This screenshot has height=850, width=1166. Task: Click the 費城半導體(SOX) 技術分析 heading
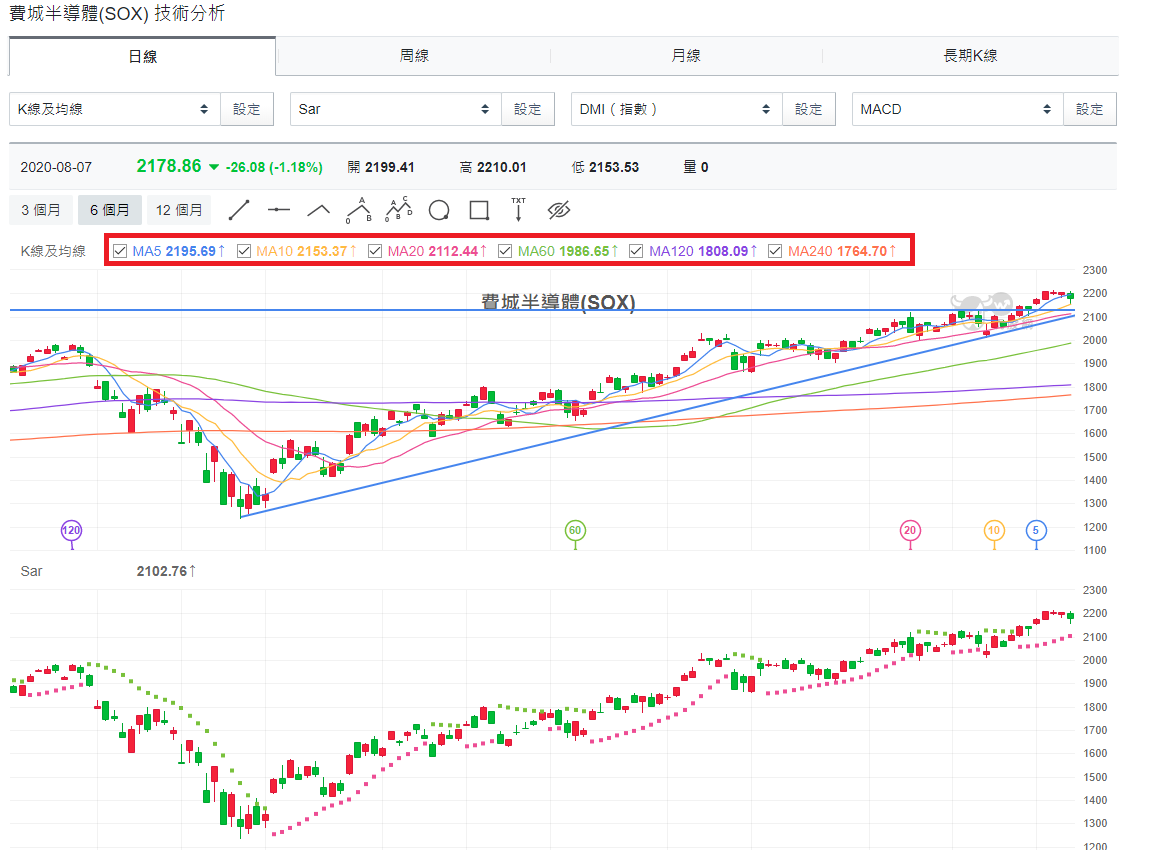coord(117,13)
